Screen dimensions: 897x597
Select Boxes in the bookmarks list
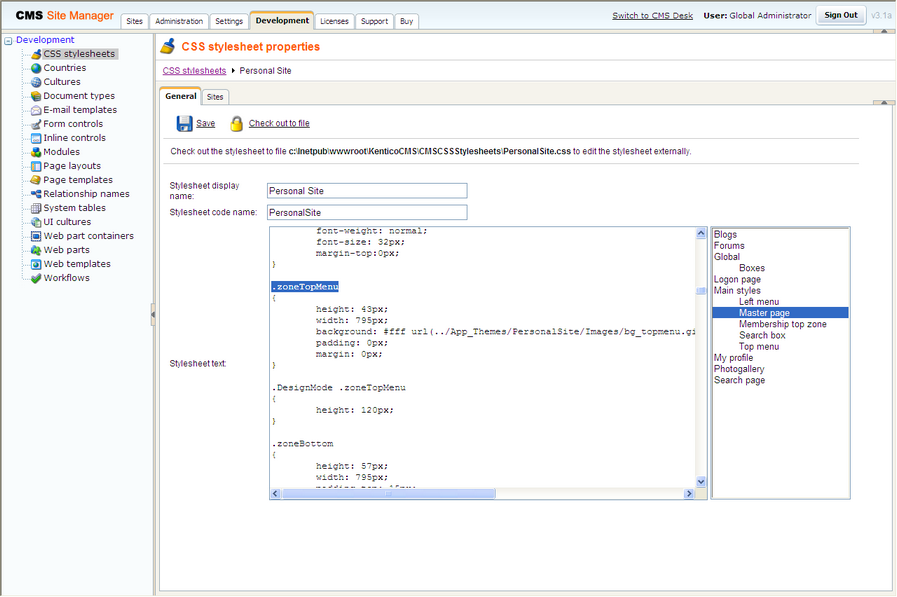752,268
